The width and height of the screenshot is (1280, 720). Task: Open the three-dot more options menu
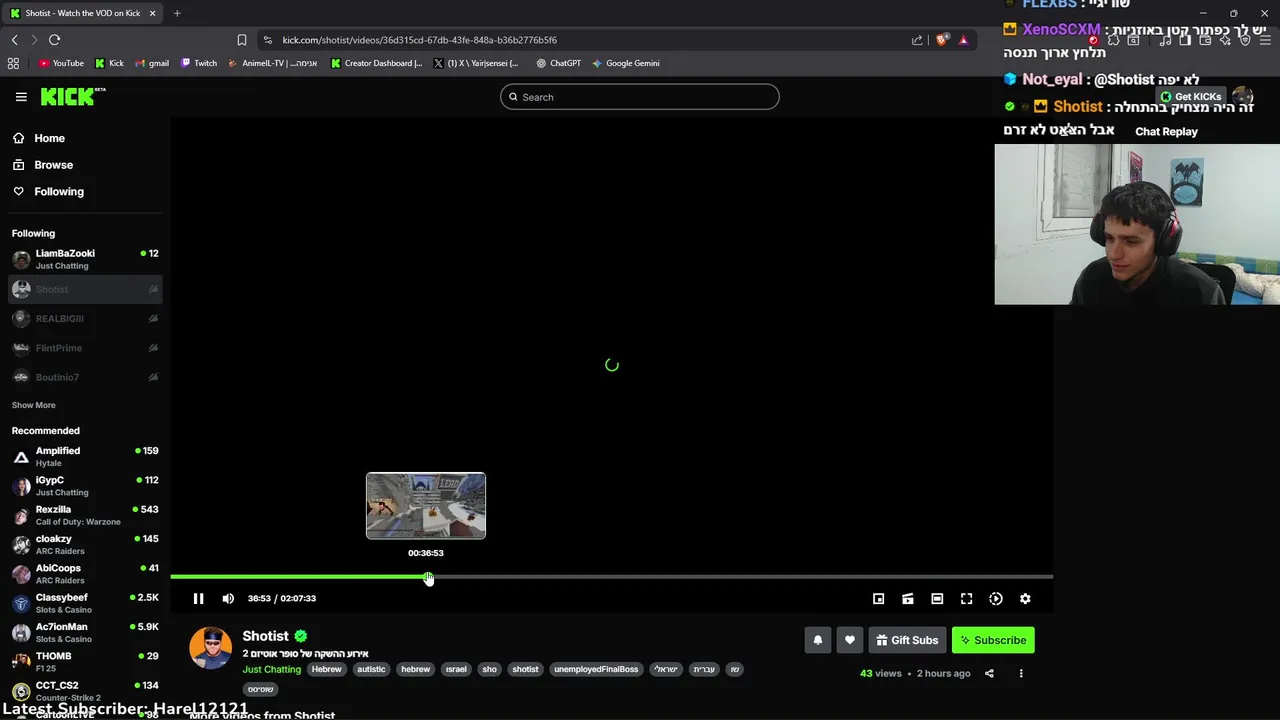1021,673
